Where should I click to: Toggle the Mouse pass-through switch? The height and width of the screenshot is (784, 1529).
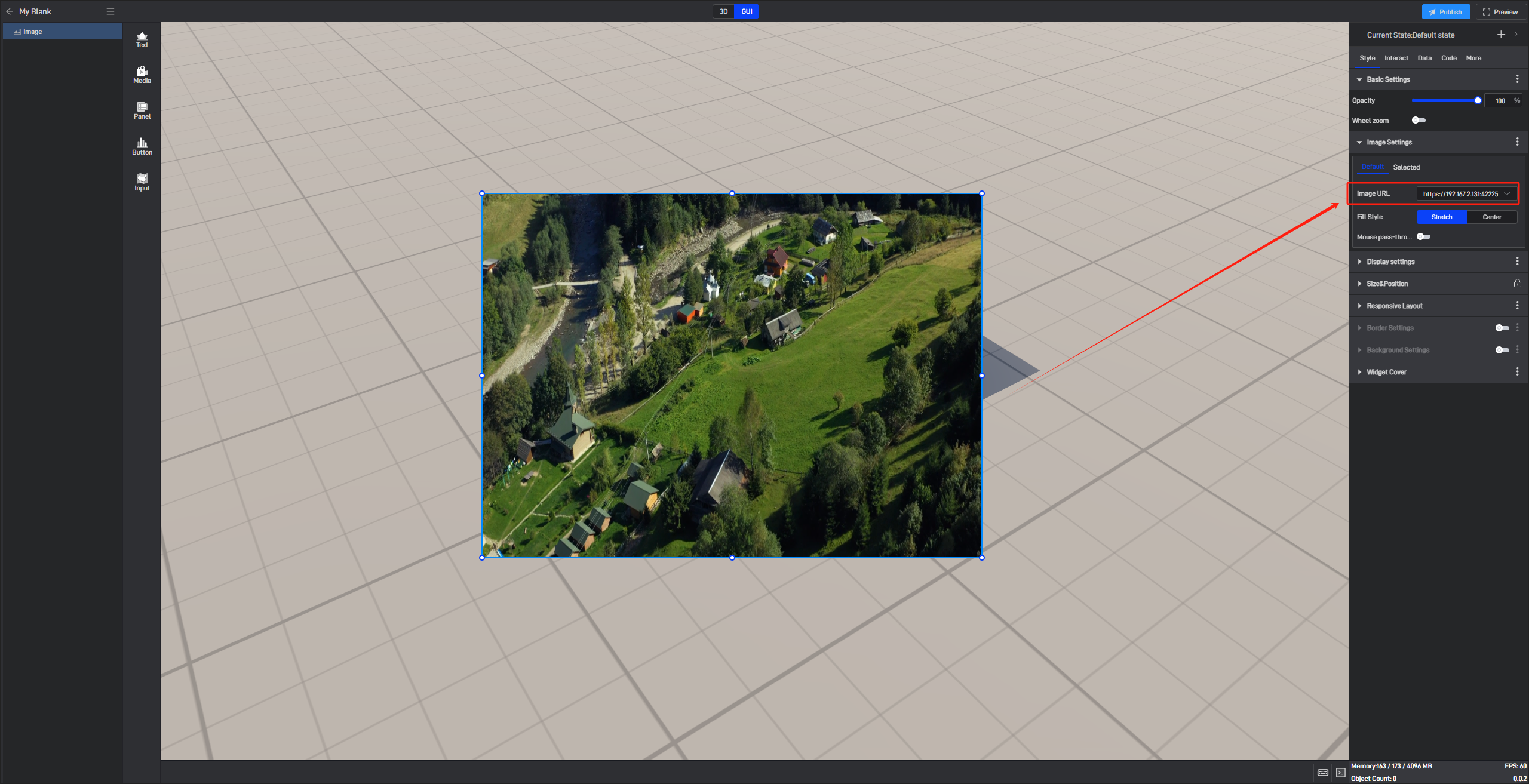point(1423,237)
